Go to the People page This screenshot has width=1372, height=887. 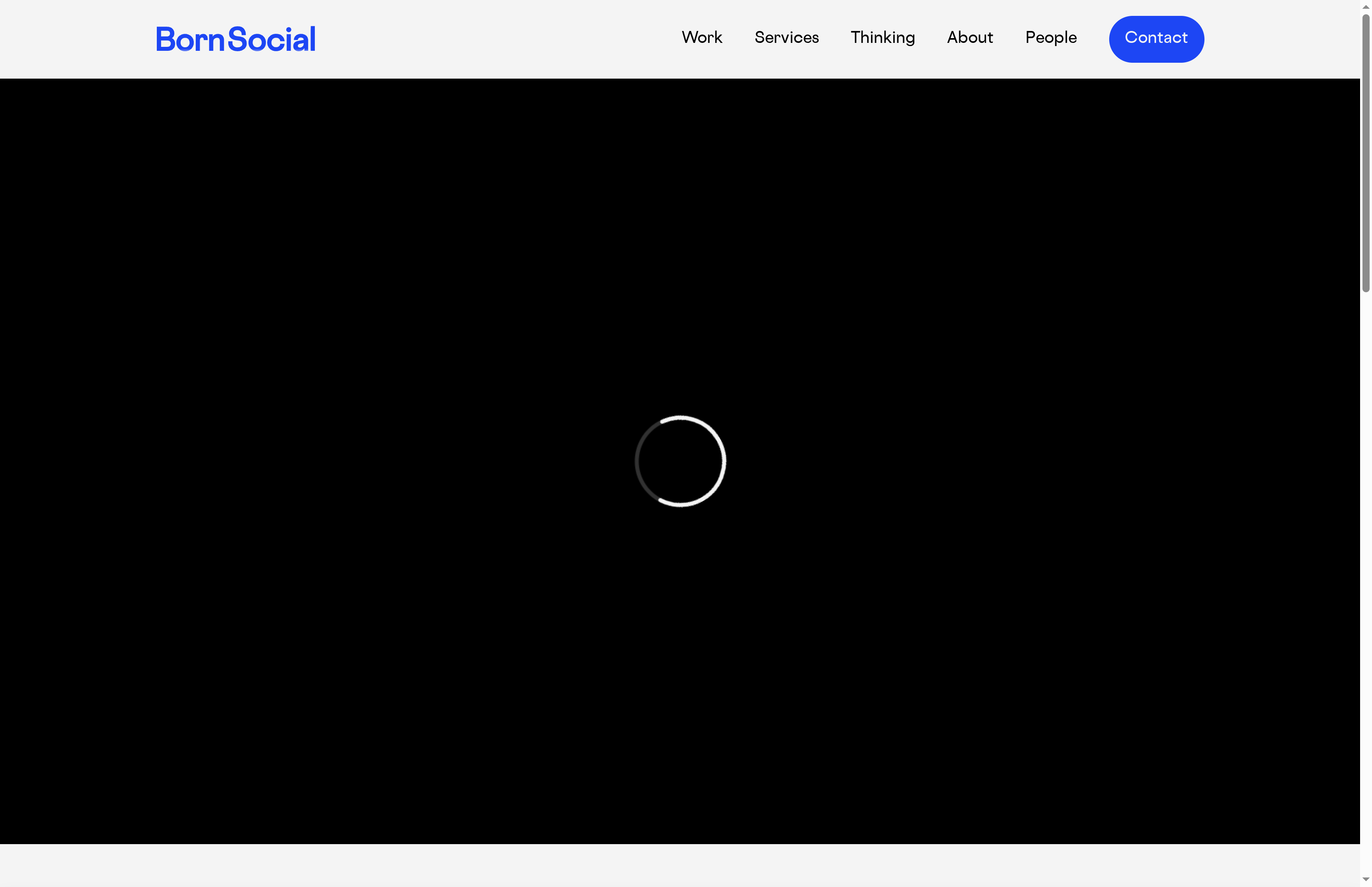tap(1051, 38)
